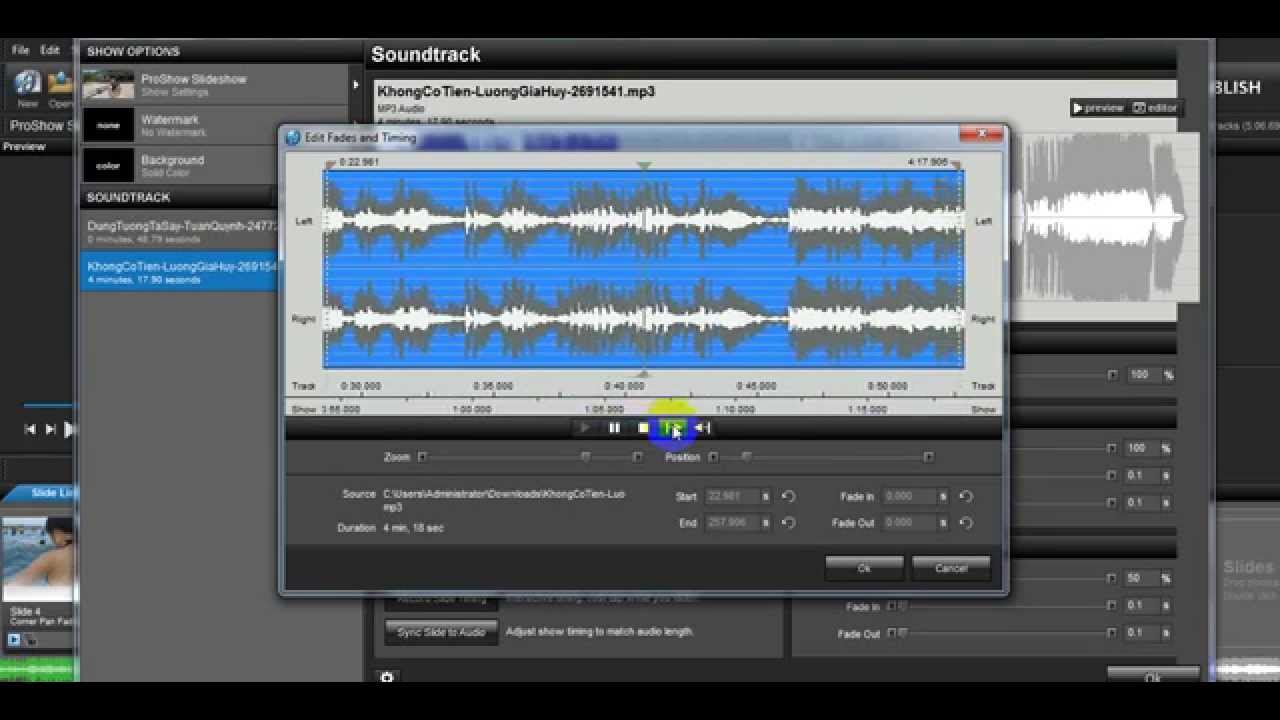
Task: Click the 'color' background thumbnail
Action: 108,165
